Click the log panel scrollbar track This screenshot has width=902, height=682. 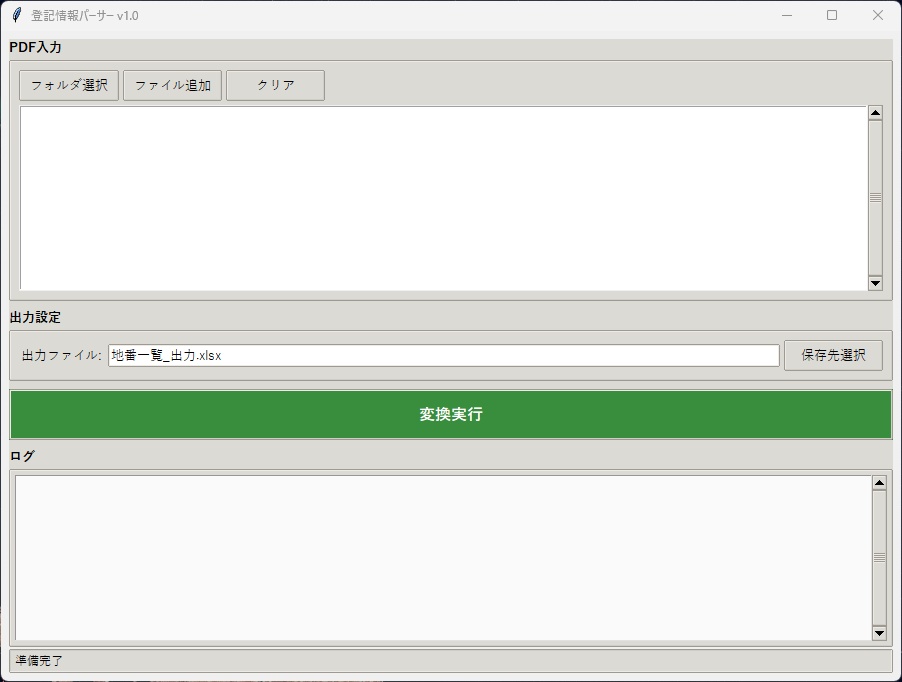(877, 556)
